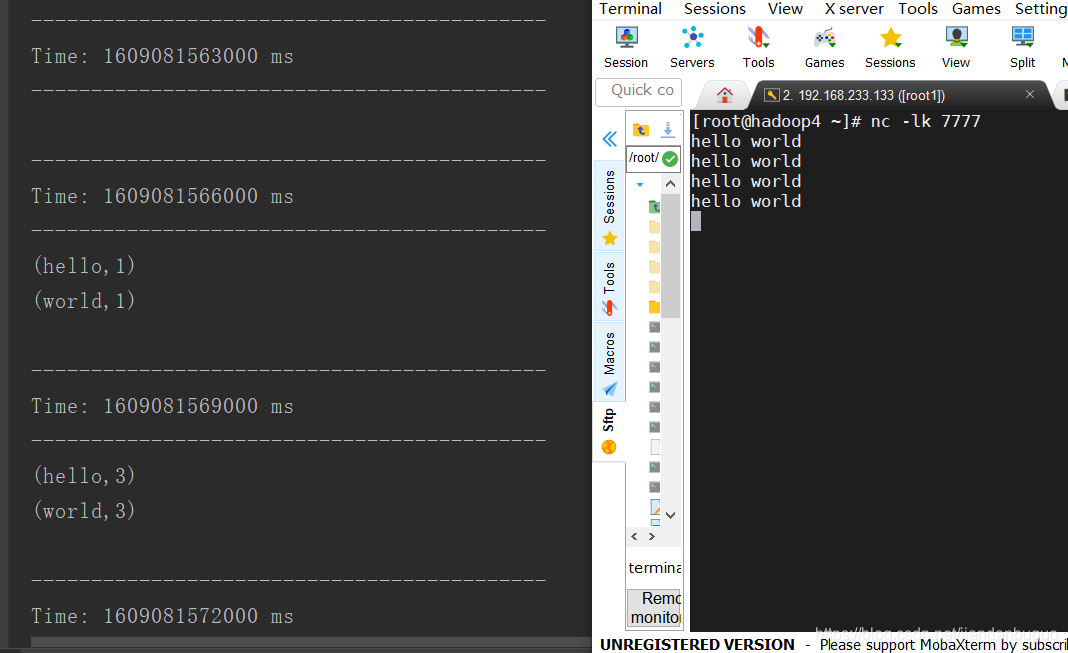Click the '(hello,1)' console output
The image size is (1068, 653).
pyautogui.click(x=84, y=266)
